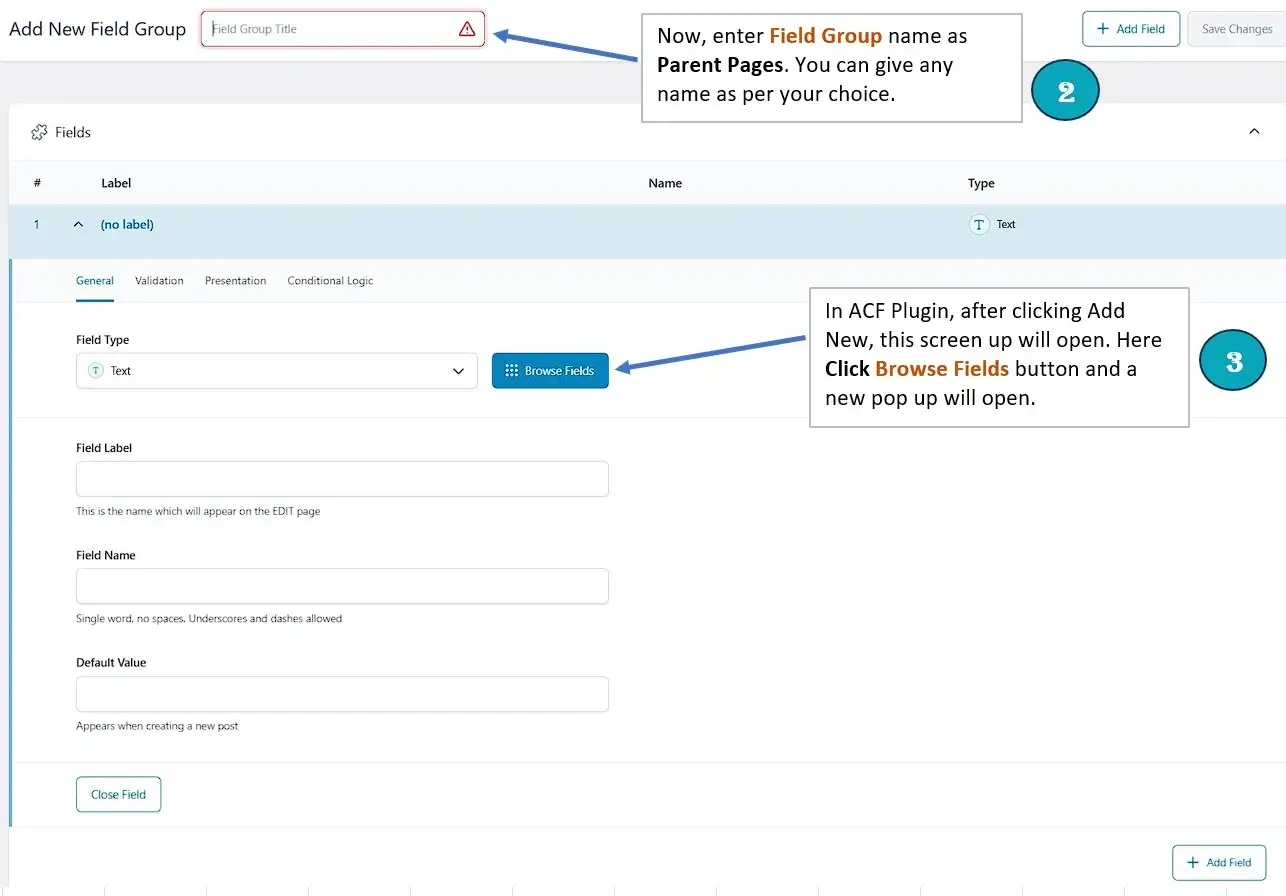
Task: Click the Field Label input box
Action: [342, 479]
